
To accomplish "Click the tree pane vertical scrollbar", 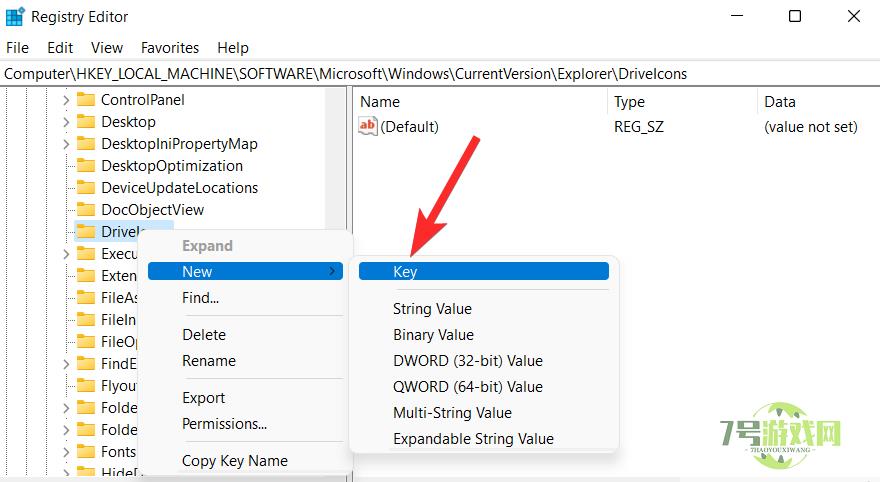I will point(336,157).
